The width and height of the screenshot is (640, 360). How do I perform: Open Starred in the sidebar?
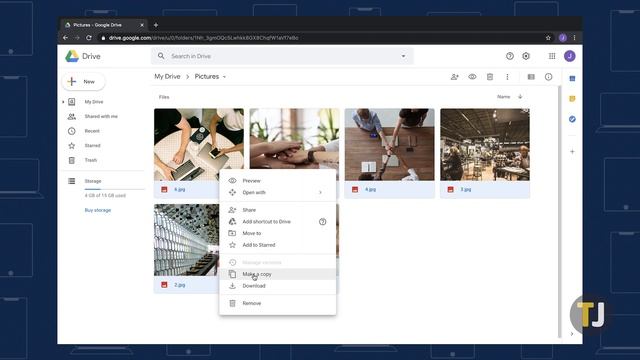92,146
